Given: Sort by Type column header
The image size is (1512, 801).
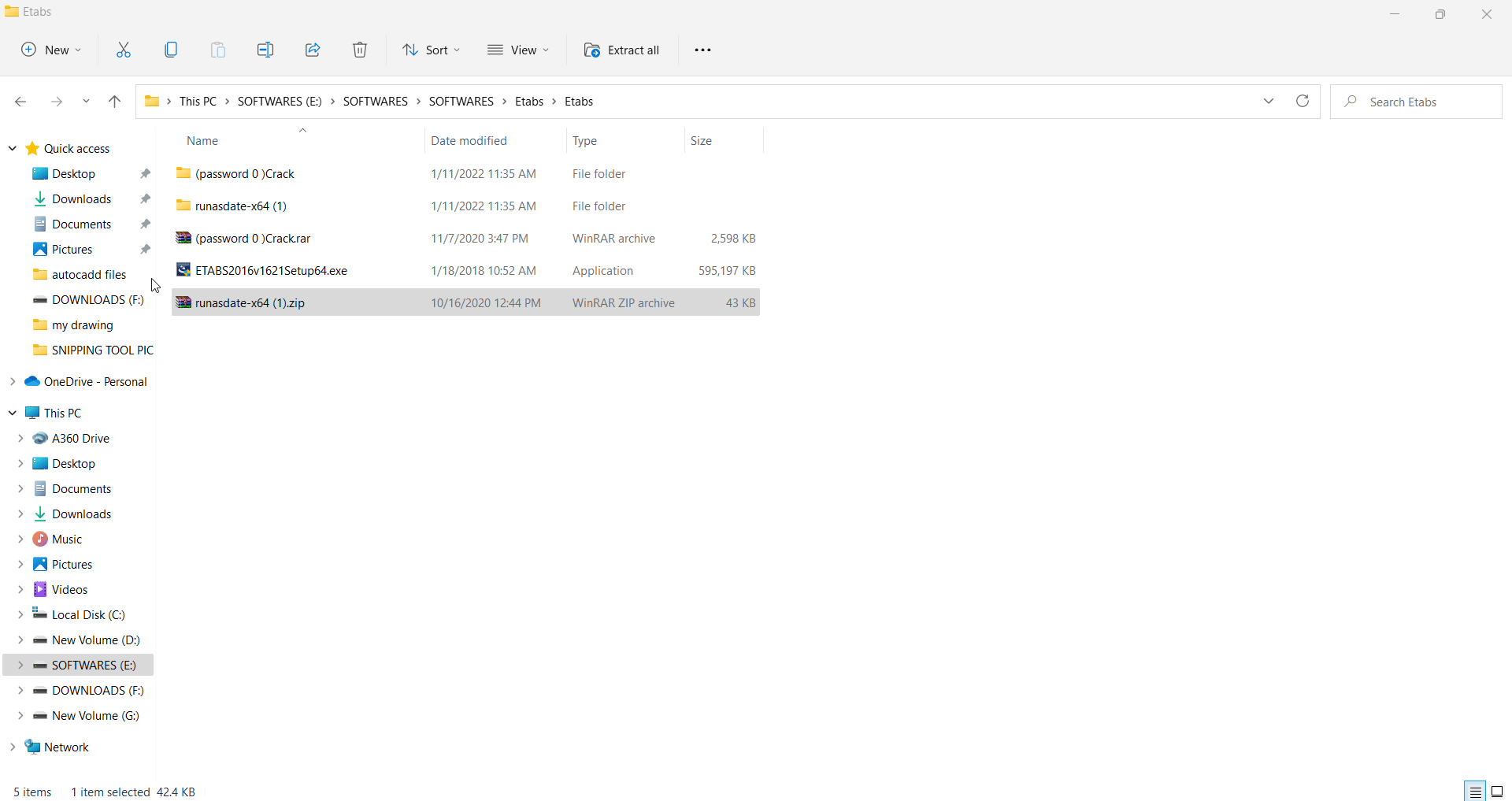Looking at the screenshot, I should point(584,140).
